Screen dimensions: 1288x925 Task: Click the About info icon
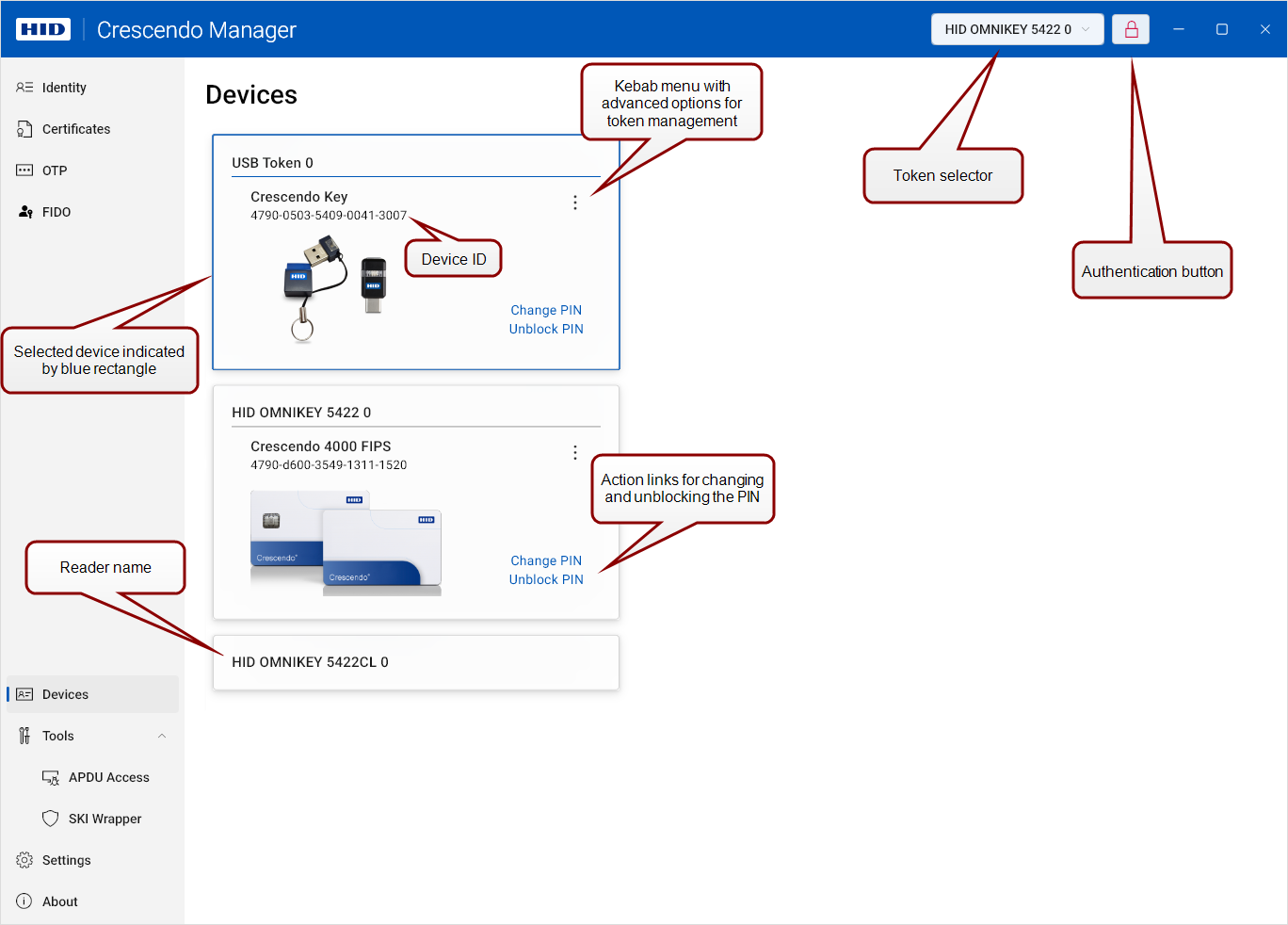[24, 901]
